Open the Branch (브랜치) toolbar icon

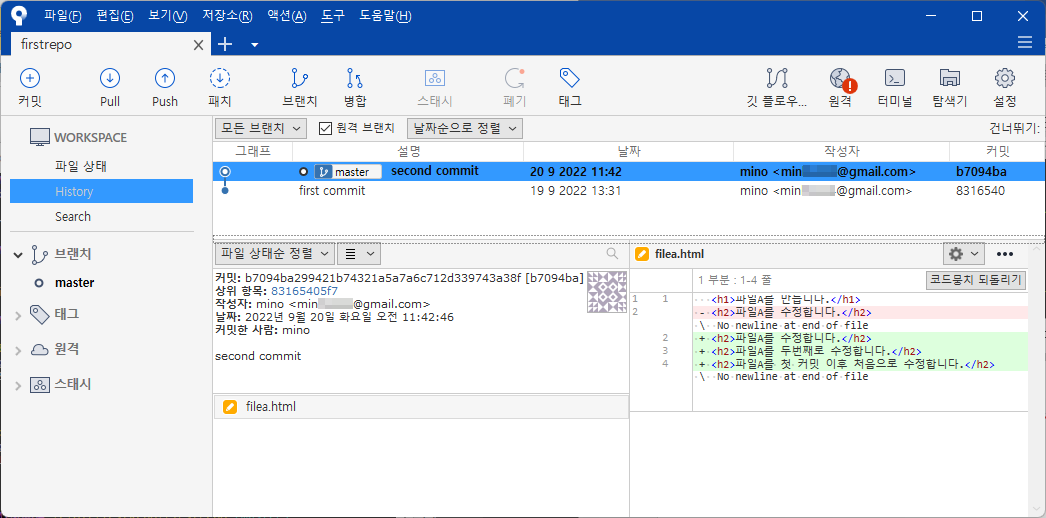[x=300, y=79]
